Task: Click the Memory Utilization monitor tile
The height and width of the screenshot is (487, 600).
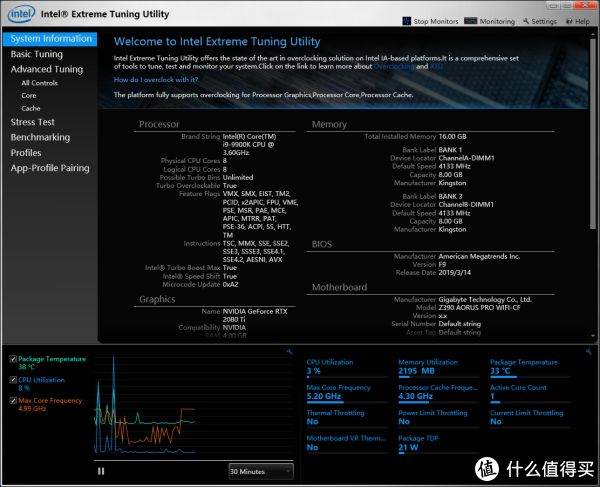Action: (439, 367)
